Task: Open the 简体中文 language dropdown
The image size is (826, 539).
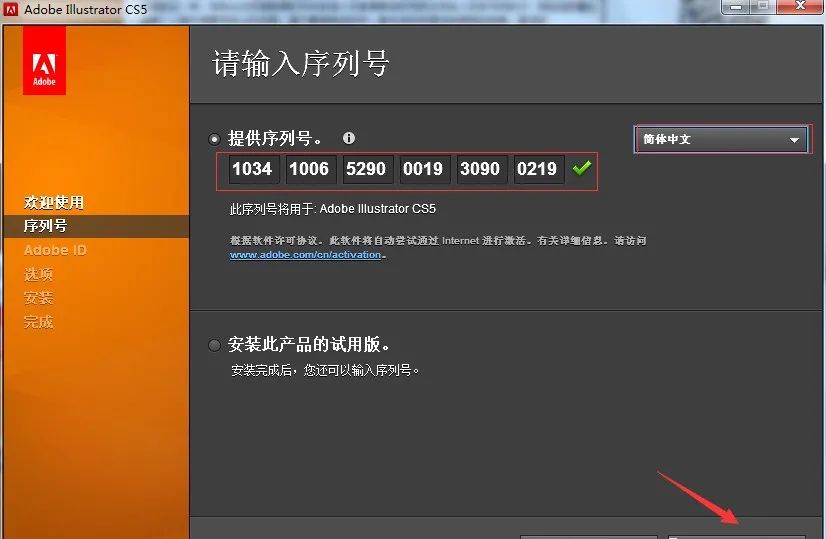Action: tap(721, 139)
